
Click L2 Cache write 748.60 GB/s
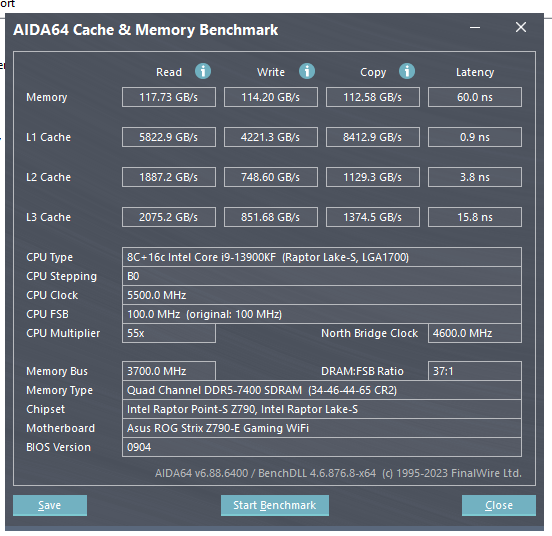tap(271, 177)
